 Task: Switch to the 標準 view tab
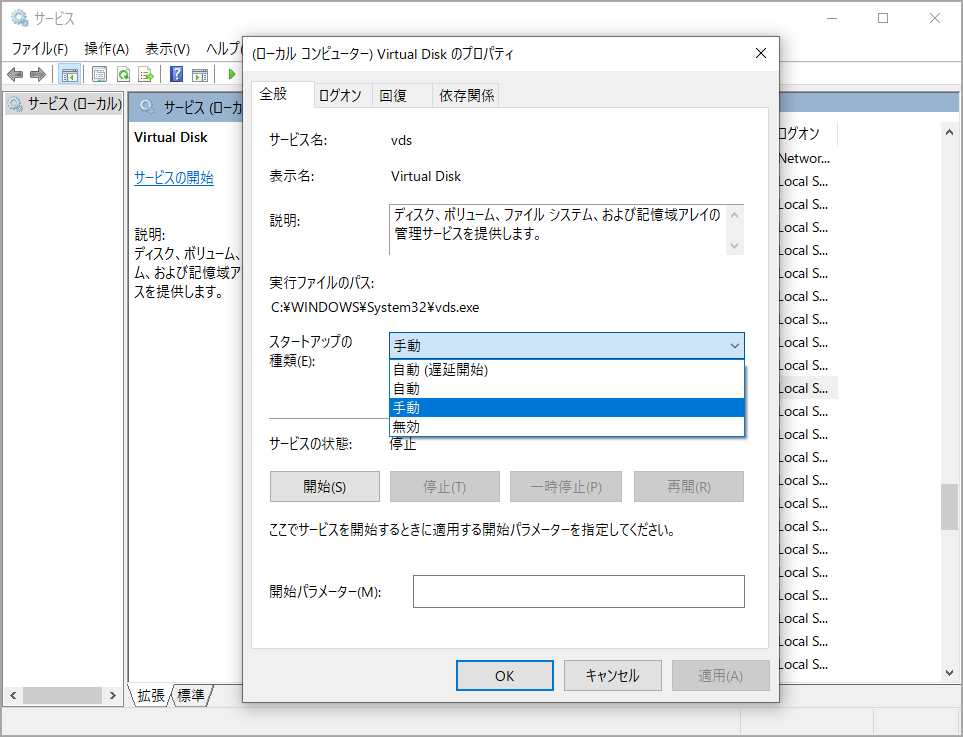click(x=190, y=695)
